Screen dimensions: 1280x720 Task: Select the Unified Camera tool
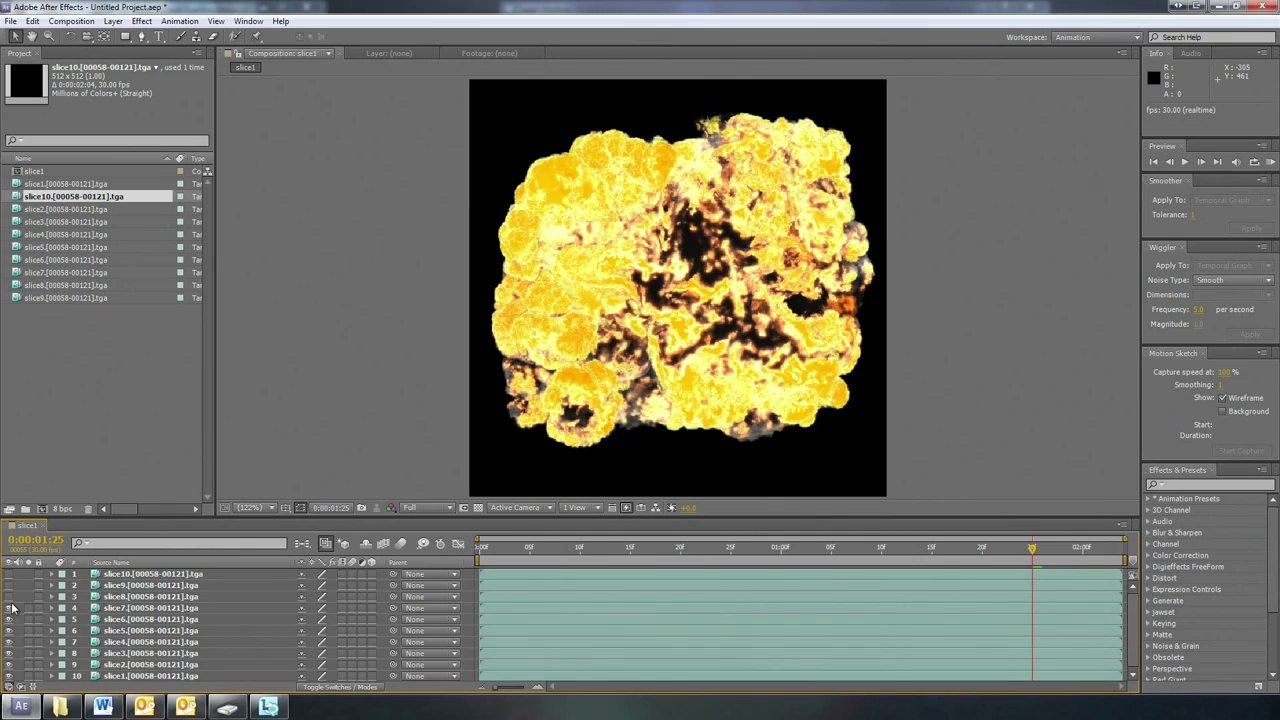click(87, 37)
